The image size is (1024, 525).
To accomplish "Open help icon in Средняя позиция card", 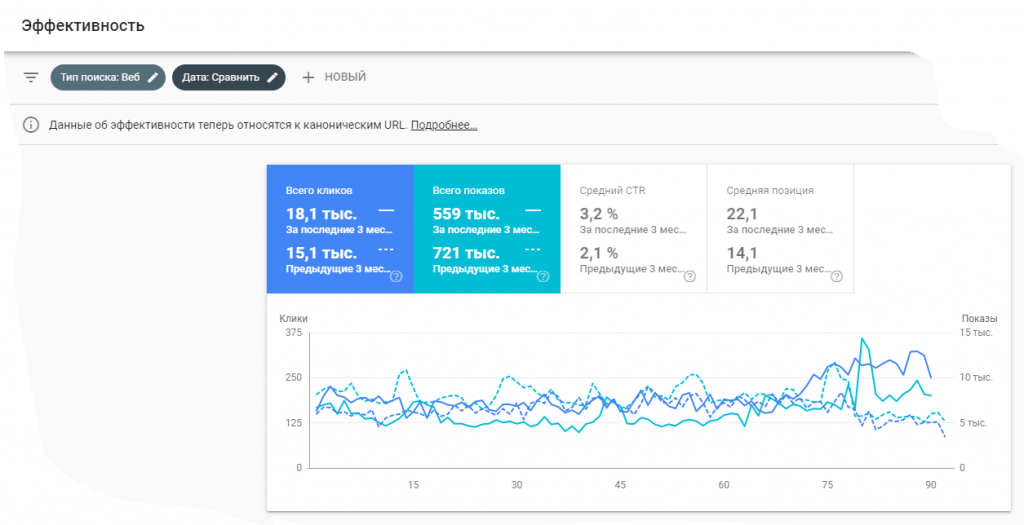I will (x=836, y=277).
